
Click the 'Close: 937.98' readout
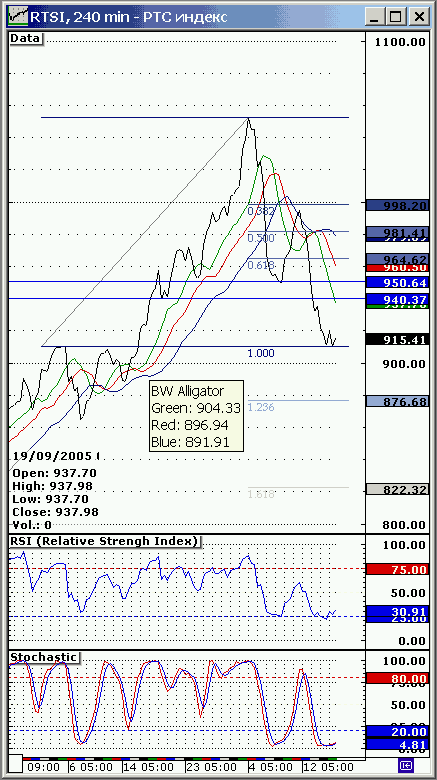[55, 512]
